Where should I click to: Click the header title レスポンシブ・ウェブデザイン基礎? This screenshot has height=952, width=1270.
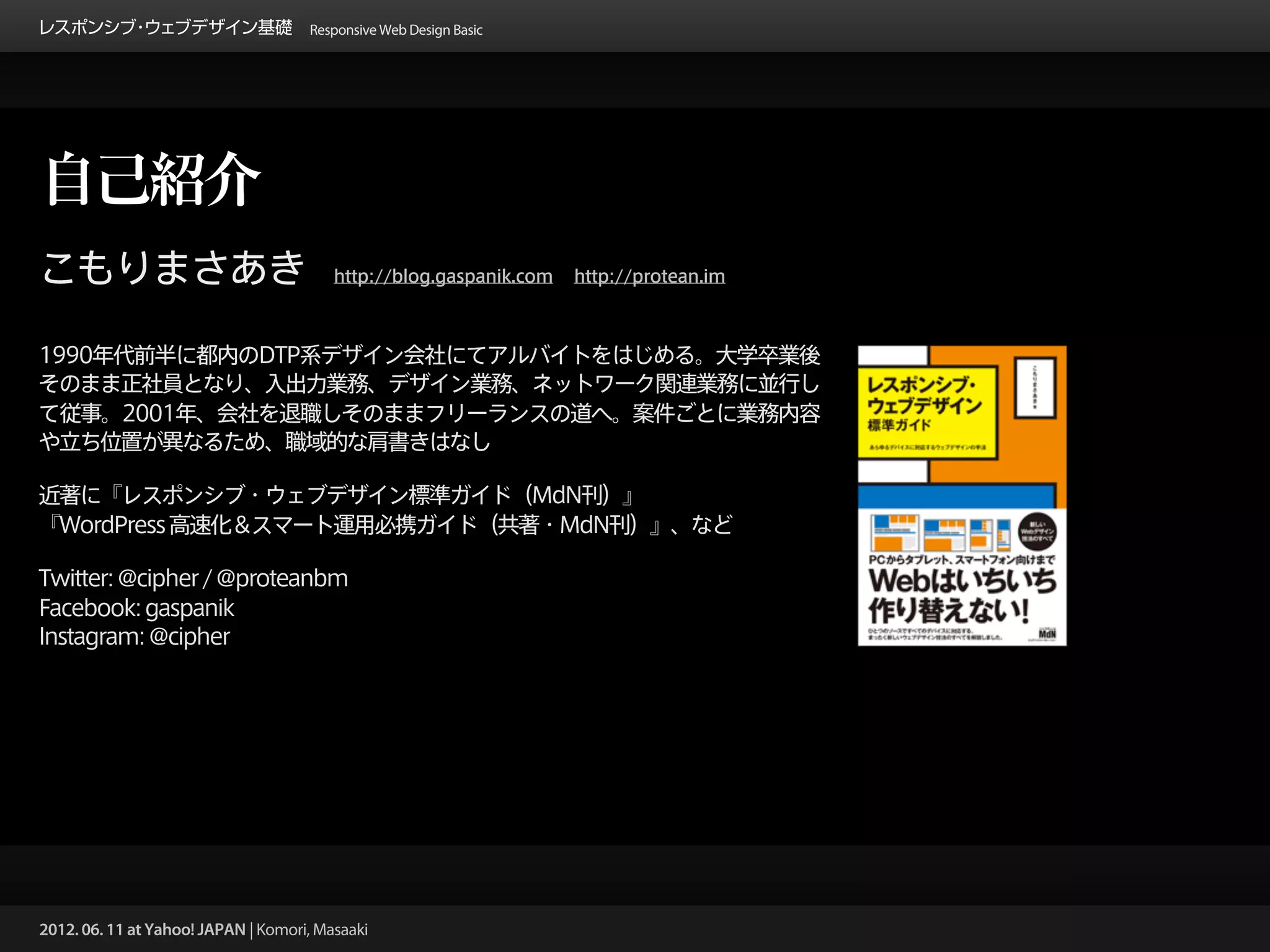165,28
